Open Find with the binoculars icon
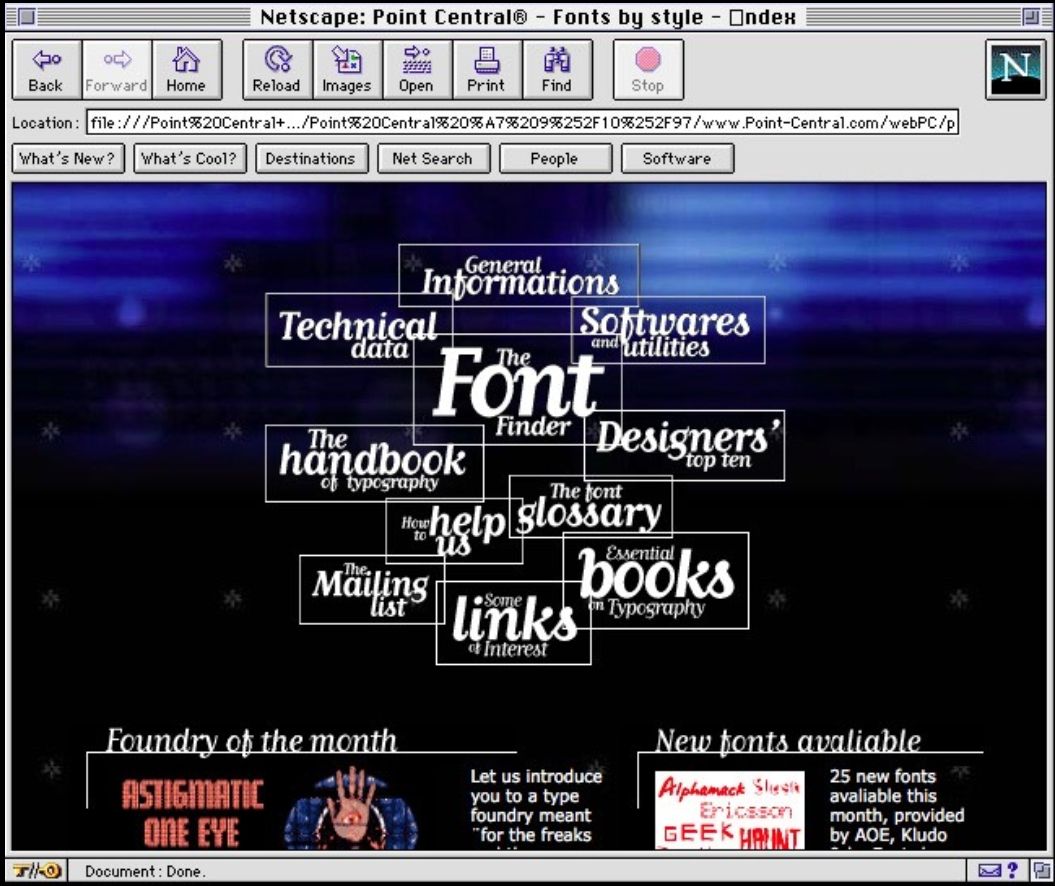The image size is (1055, 886). click(x=556, y=70)
